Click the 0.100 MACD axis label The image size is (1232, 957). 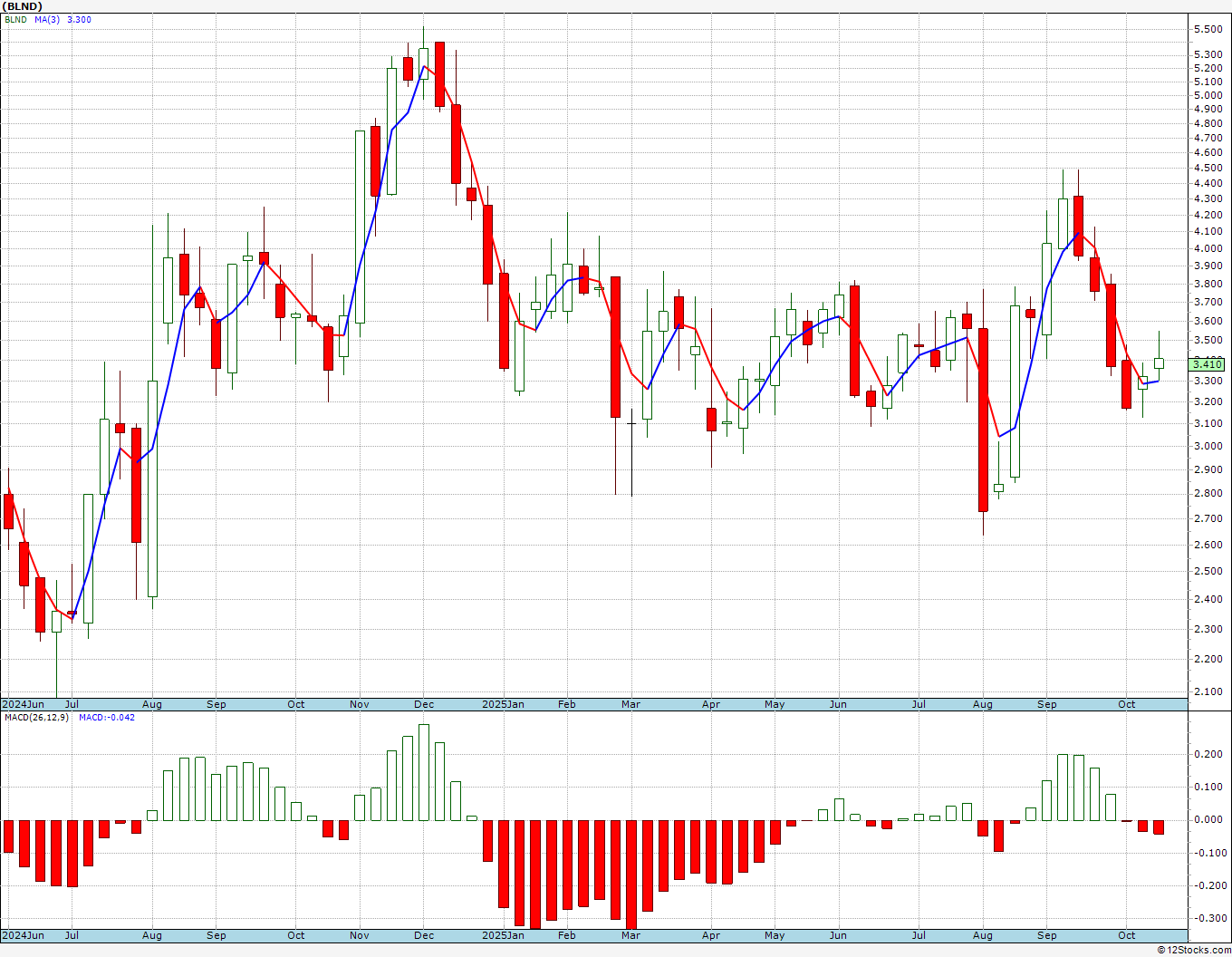click(x=1208, y=788)
